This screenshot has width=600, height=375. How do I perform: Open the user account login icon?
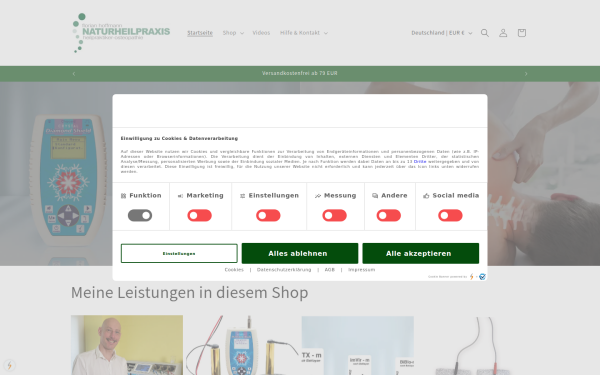503,33
